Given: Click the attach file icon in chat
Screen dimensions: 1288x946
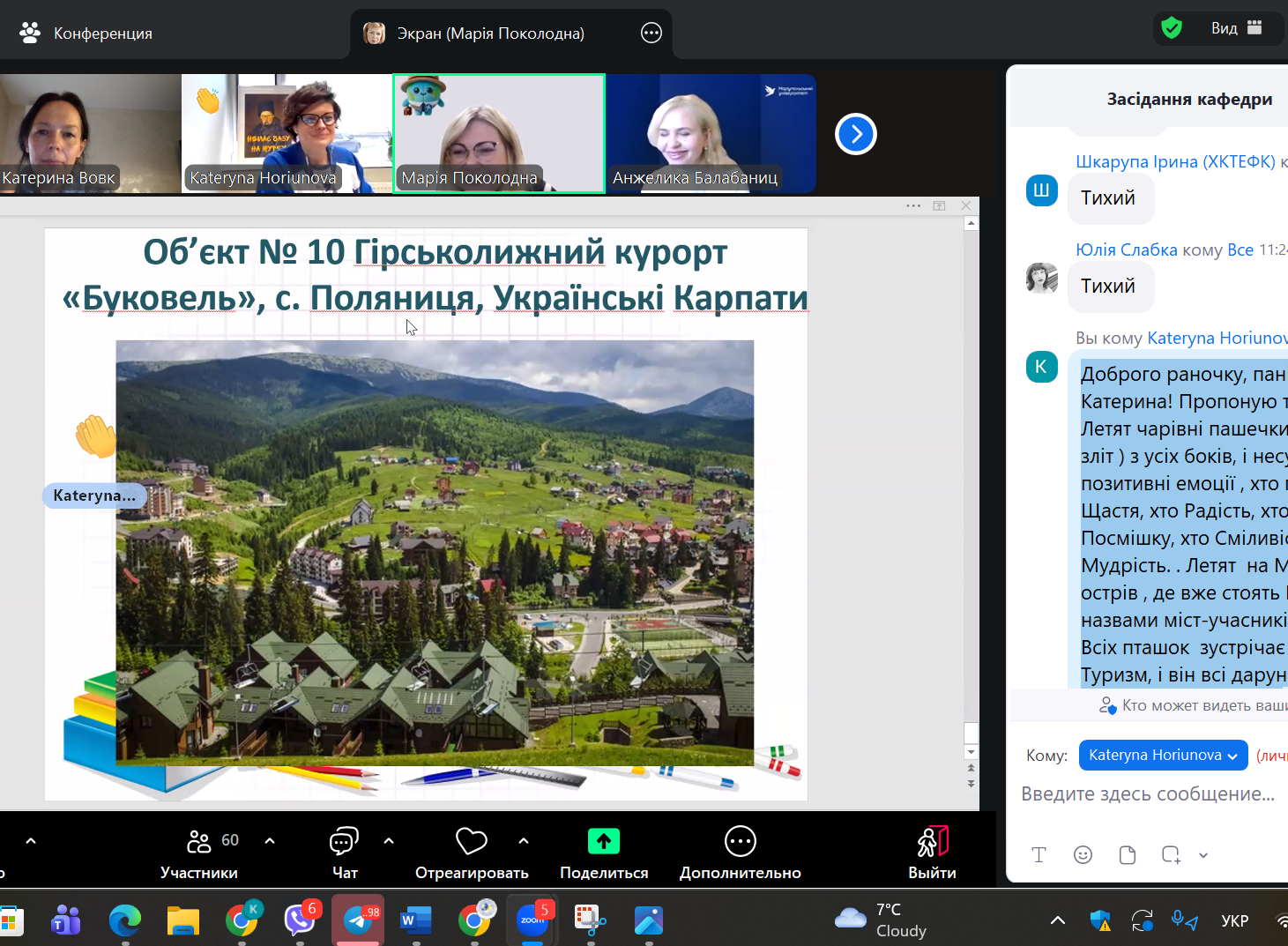Looking at the screenshot, I should pyautogui.click(x=1127, y=854).
